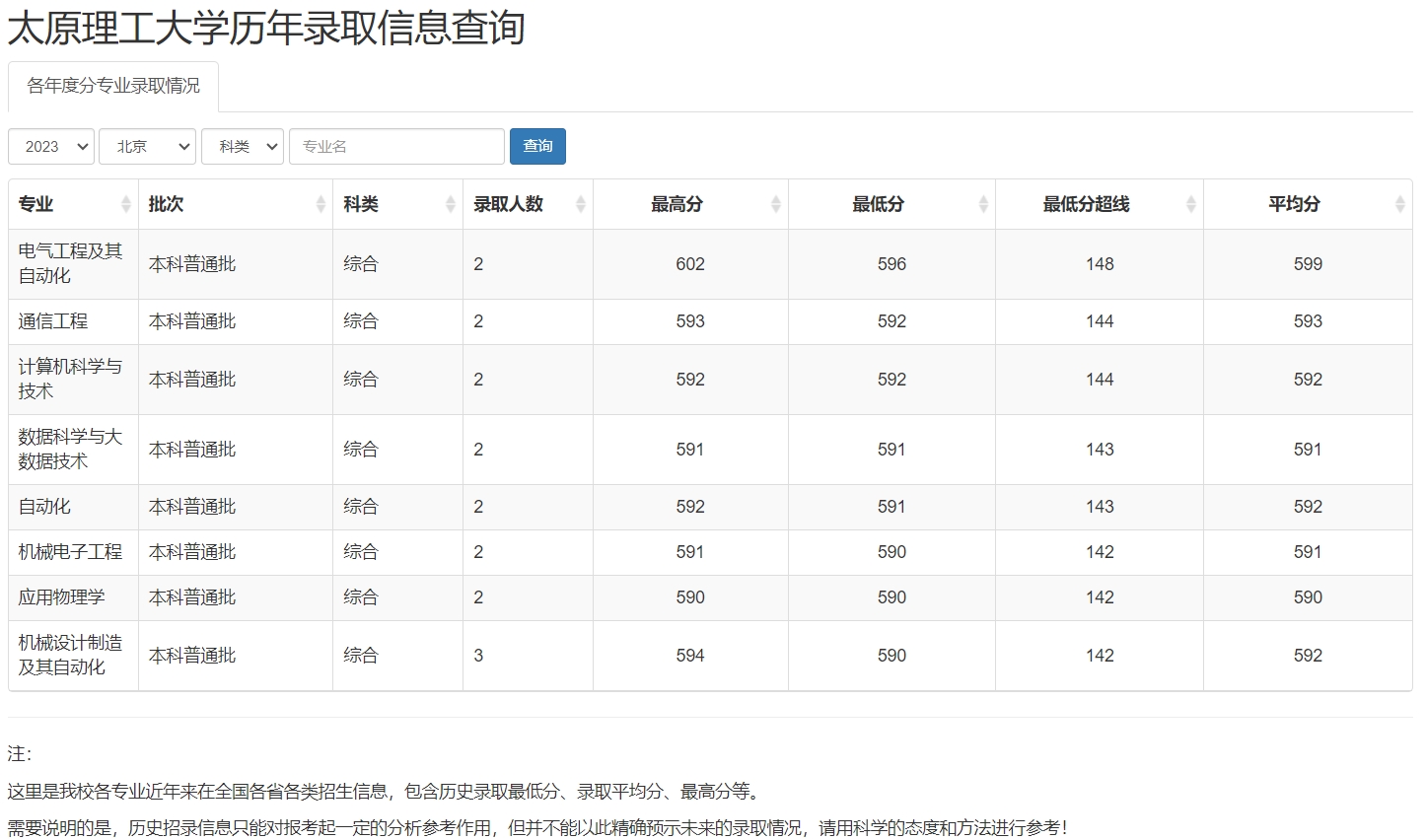Click the 最低分 column header text

click(x=878, y=204)
